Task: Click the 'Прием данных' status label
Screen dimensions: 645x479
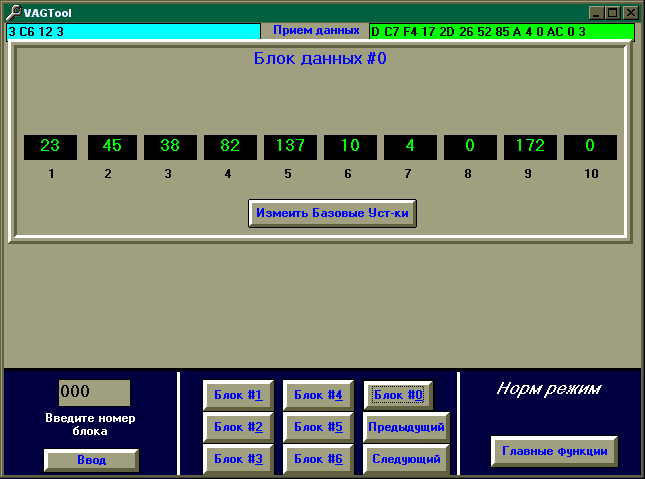Action: [316, 30]
